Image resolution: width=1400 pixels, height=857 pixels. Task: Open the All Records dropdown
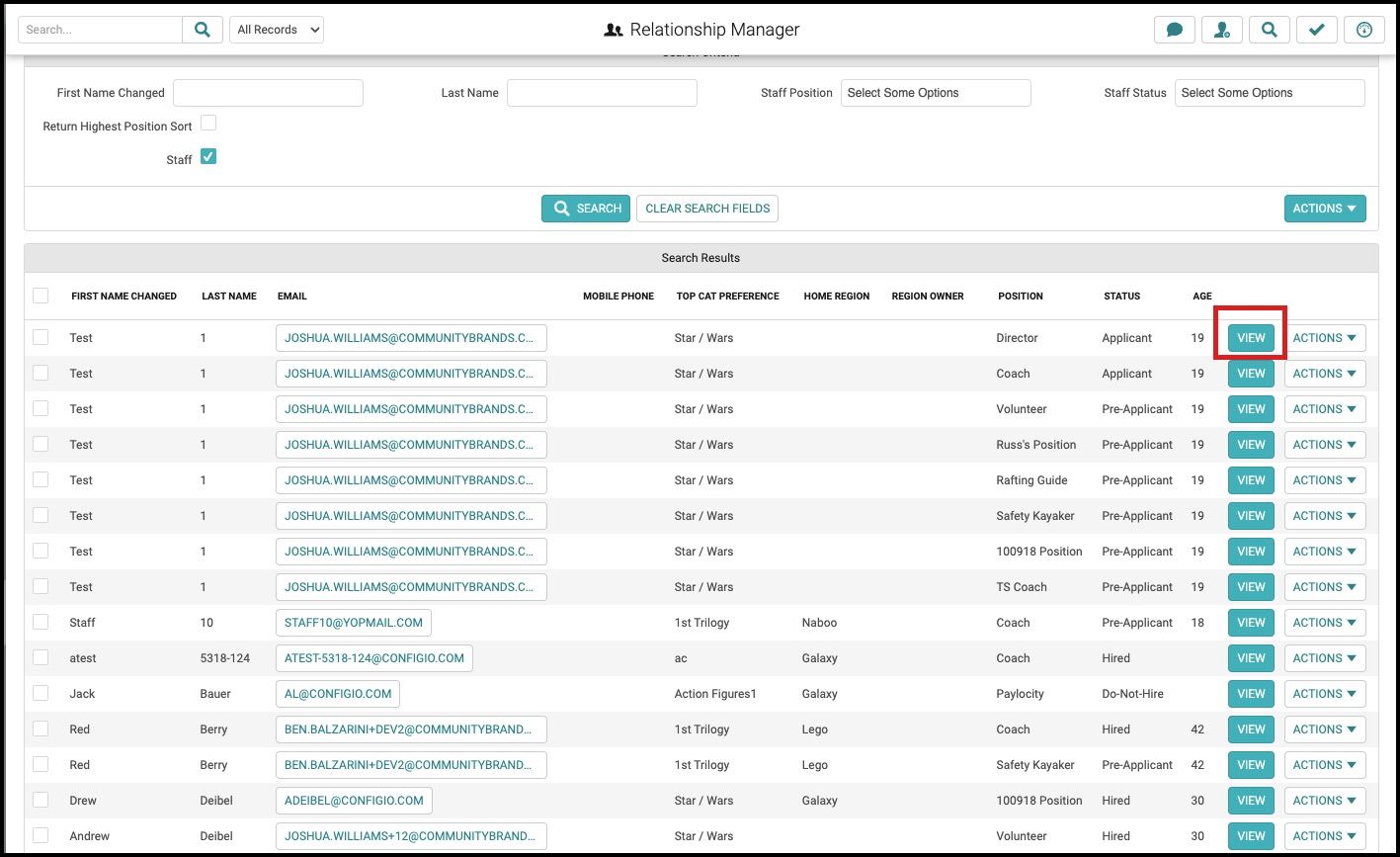[277, 30]
